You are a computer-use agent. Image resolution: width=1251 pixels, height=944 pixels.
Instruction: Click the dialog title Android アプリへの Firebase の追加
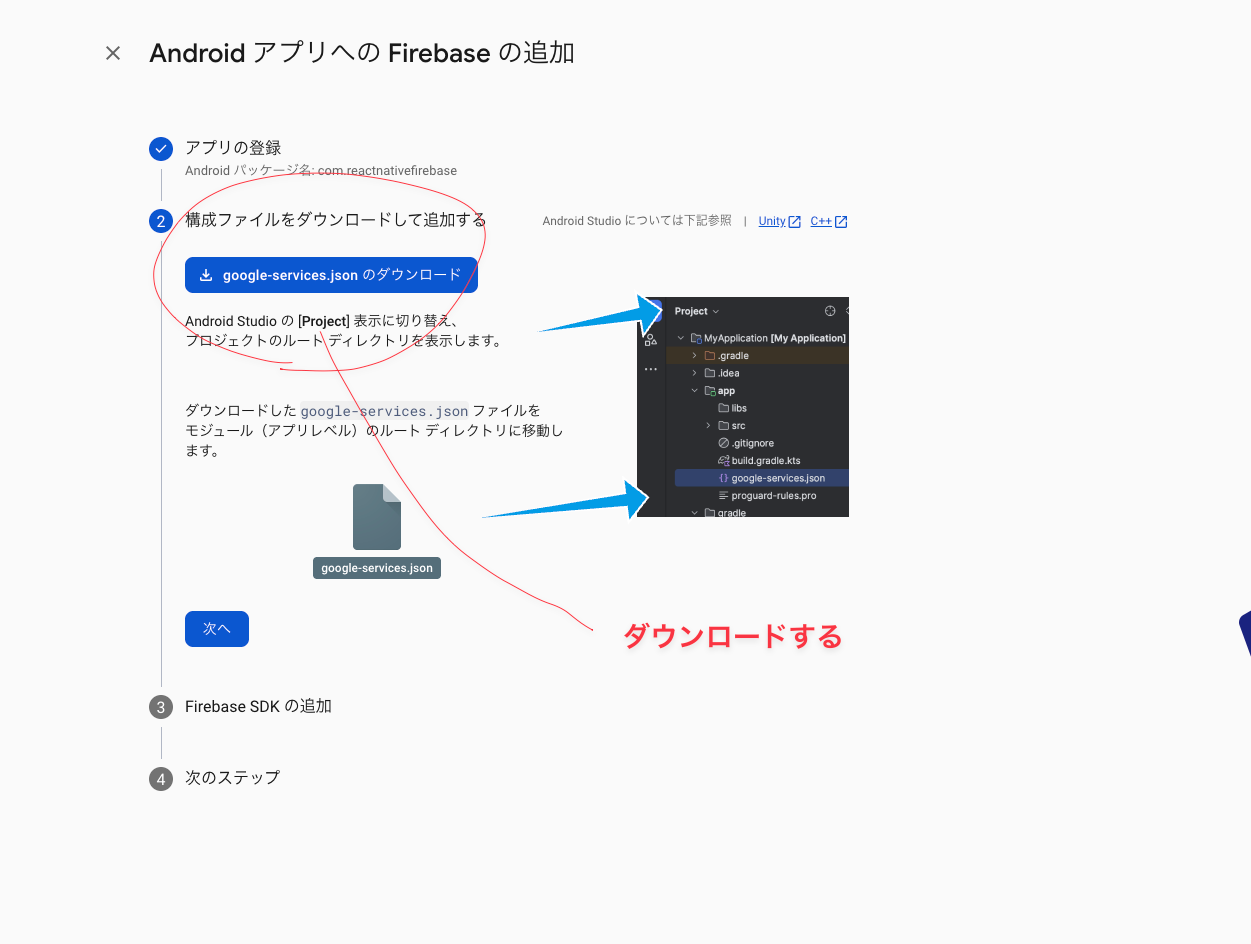click(362, 53)
